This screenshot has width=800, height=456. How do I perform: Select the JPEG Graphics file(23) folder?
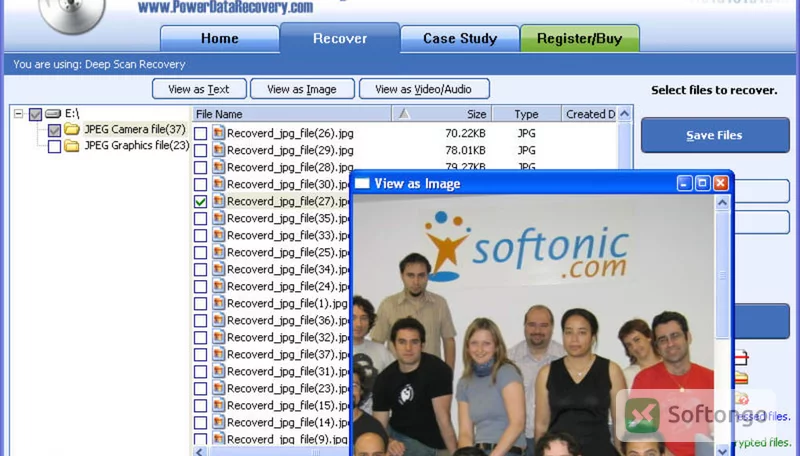137,145
